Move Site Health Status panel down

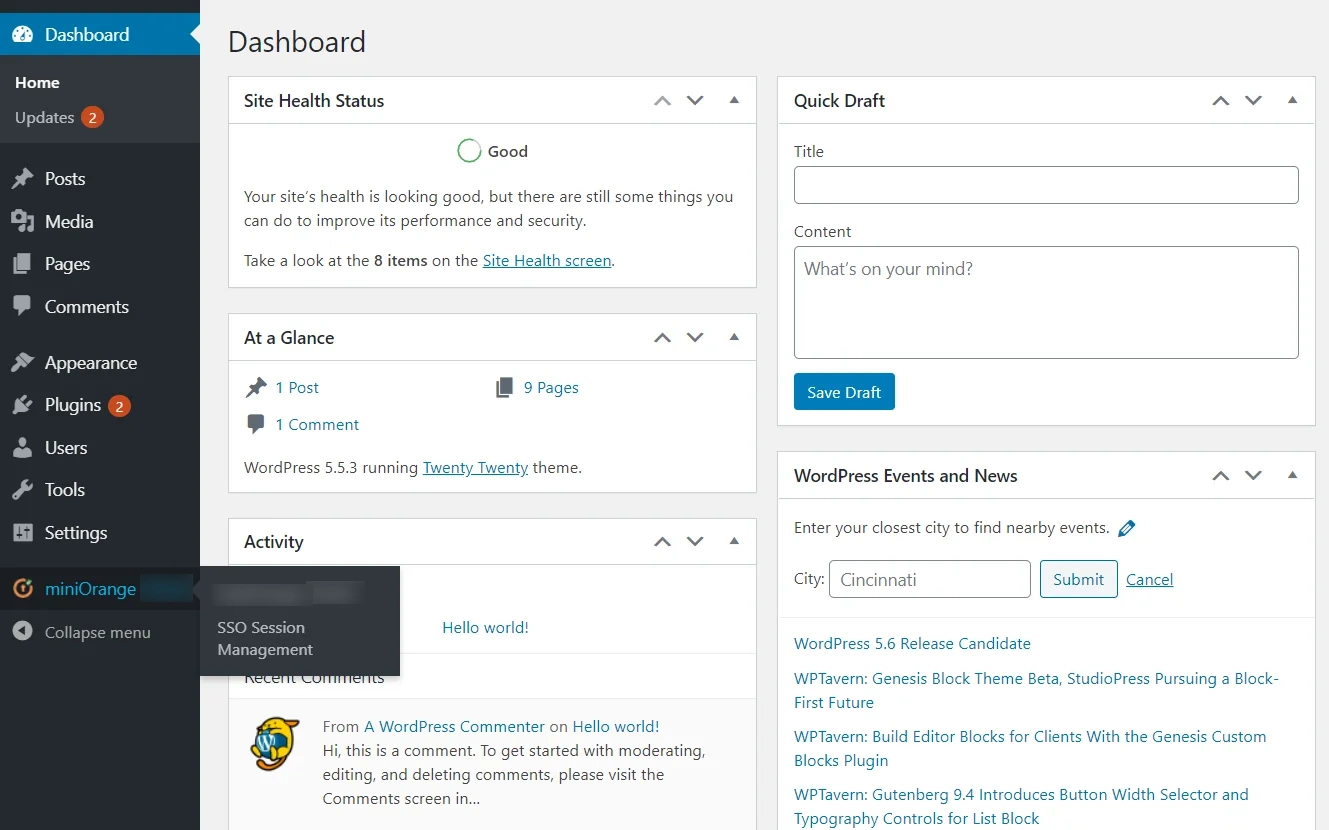tap(695, 100)
